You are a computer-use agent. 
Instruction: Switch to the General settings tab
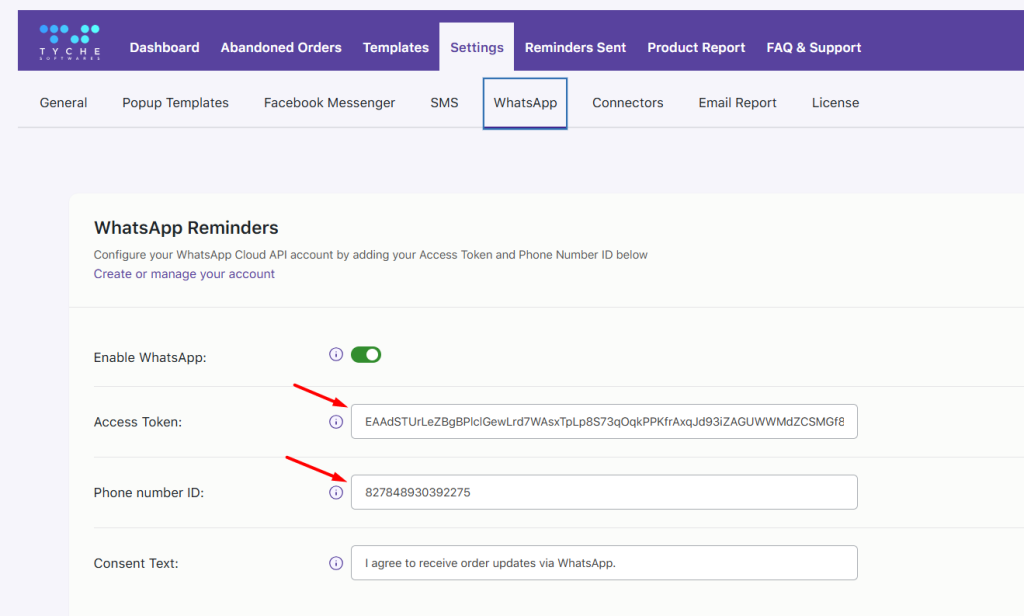tap(63, 102)
